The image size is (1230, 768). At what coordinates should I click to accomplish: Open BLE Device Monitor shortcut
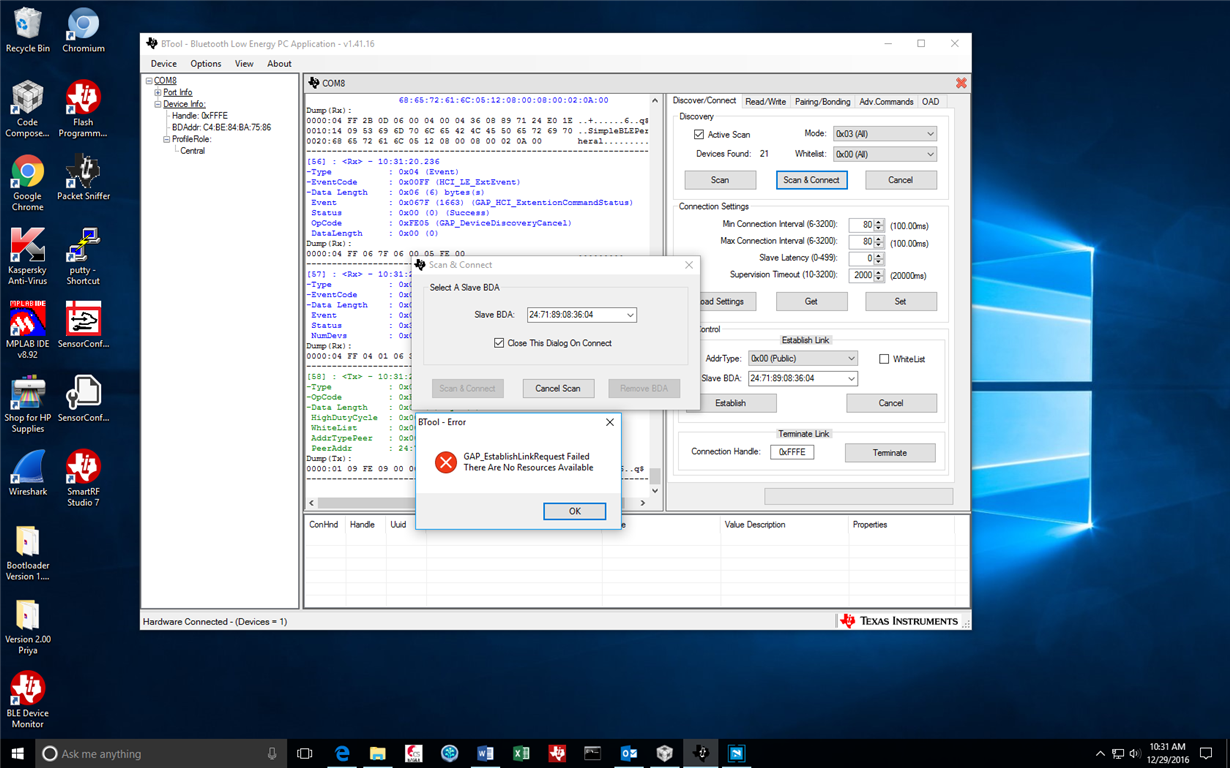pyautogui.click(x=27, y=690)
